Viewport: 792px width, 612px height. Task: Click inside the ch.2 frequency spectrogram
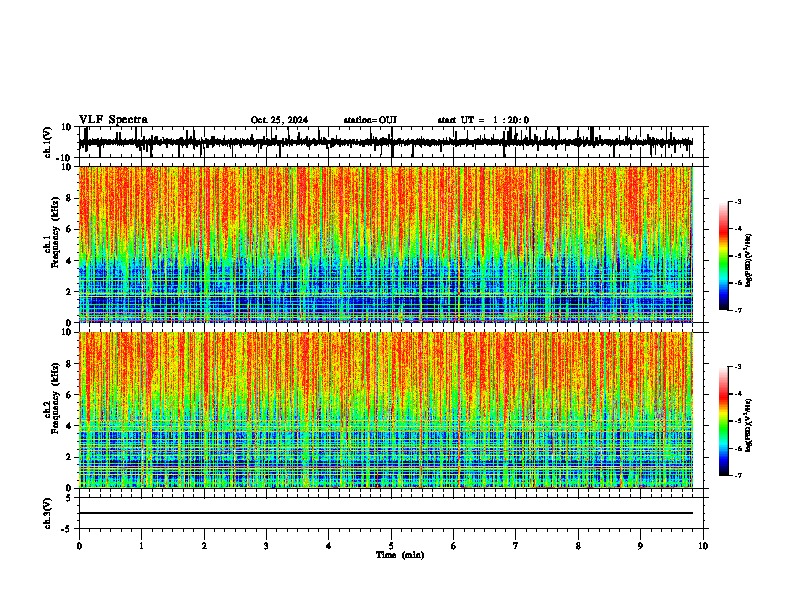pos(385,410)
